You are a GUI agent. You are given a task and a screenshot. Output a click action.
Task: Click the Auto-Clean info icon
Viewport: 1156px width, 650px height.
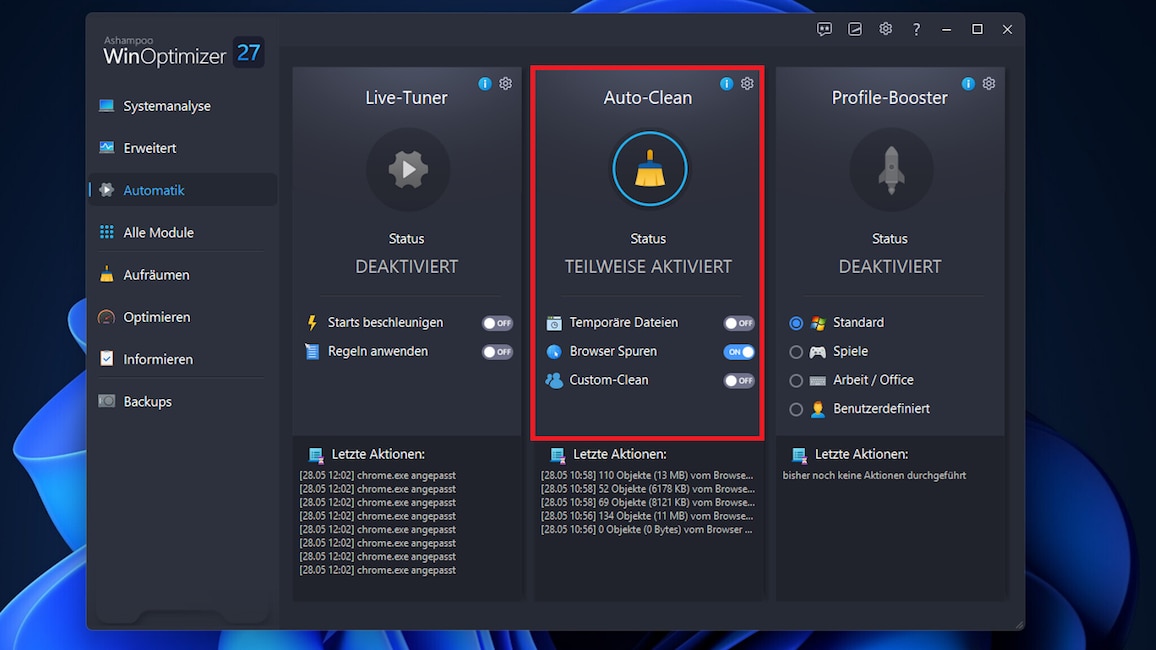click(x=726, y=83)
